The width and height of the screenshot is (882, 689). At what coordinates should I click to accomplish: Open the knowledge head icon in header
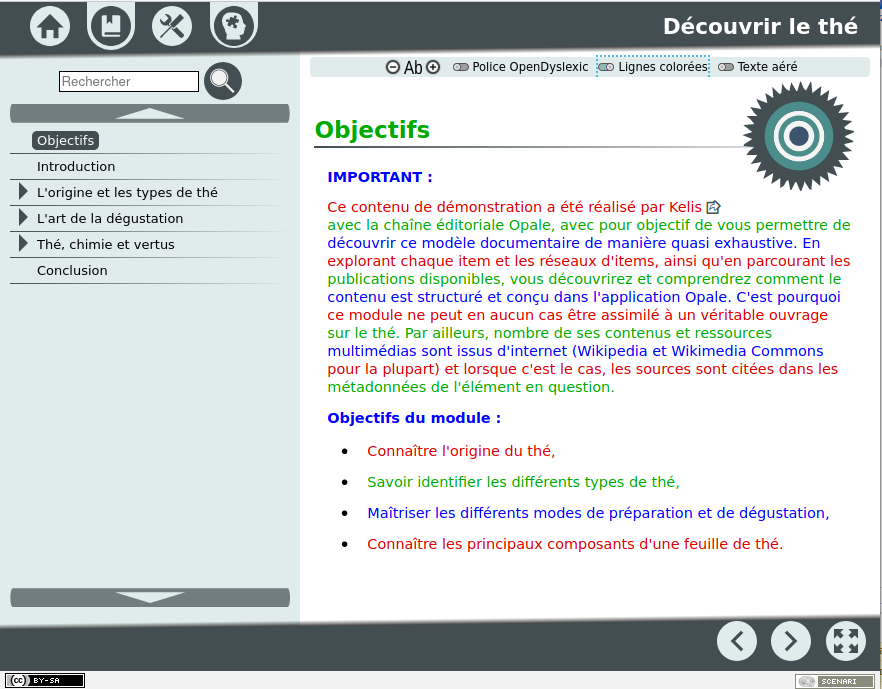point(233,25)
